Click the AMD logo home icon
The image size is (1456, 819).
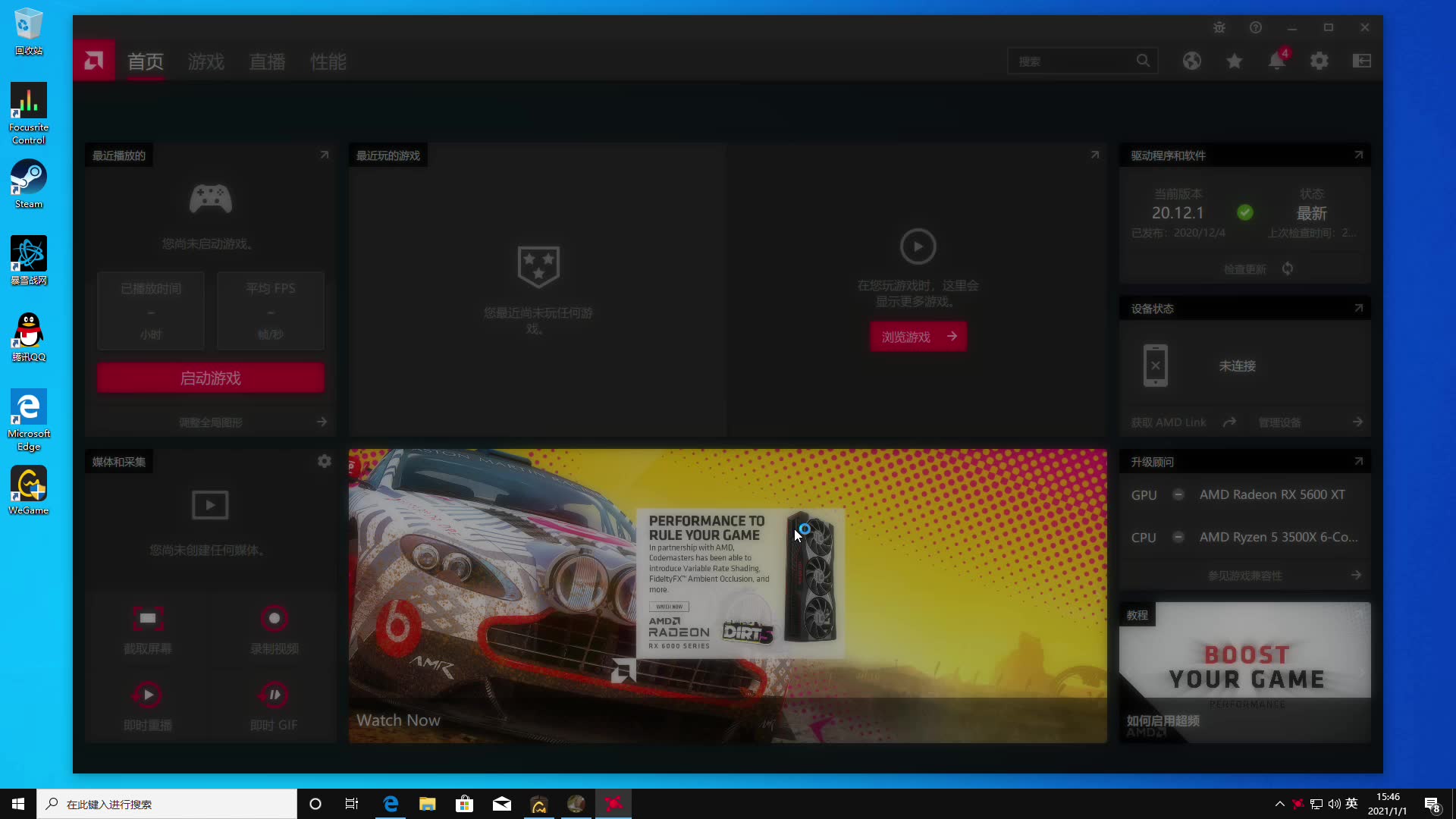94,61
